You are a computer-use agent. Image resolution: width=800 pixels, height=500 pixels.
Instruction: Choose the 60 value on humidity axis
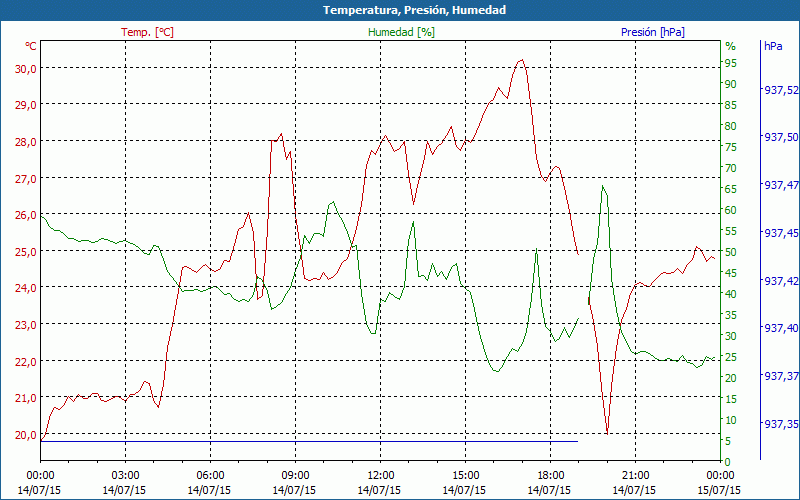coord(731,210)
